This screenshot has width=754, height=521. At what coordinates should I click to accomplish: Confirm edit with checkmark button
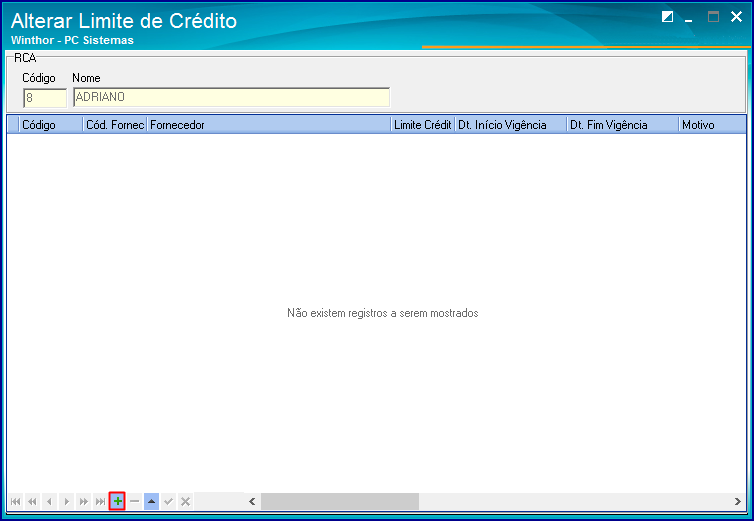click(x=168, y=501)
